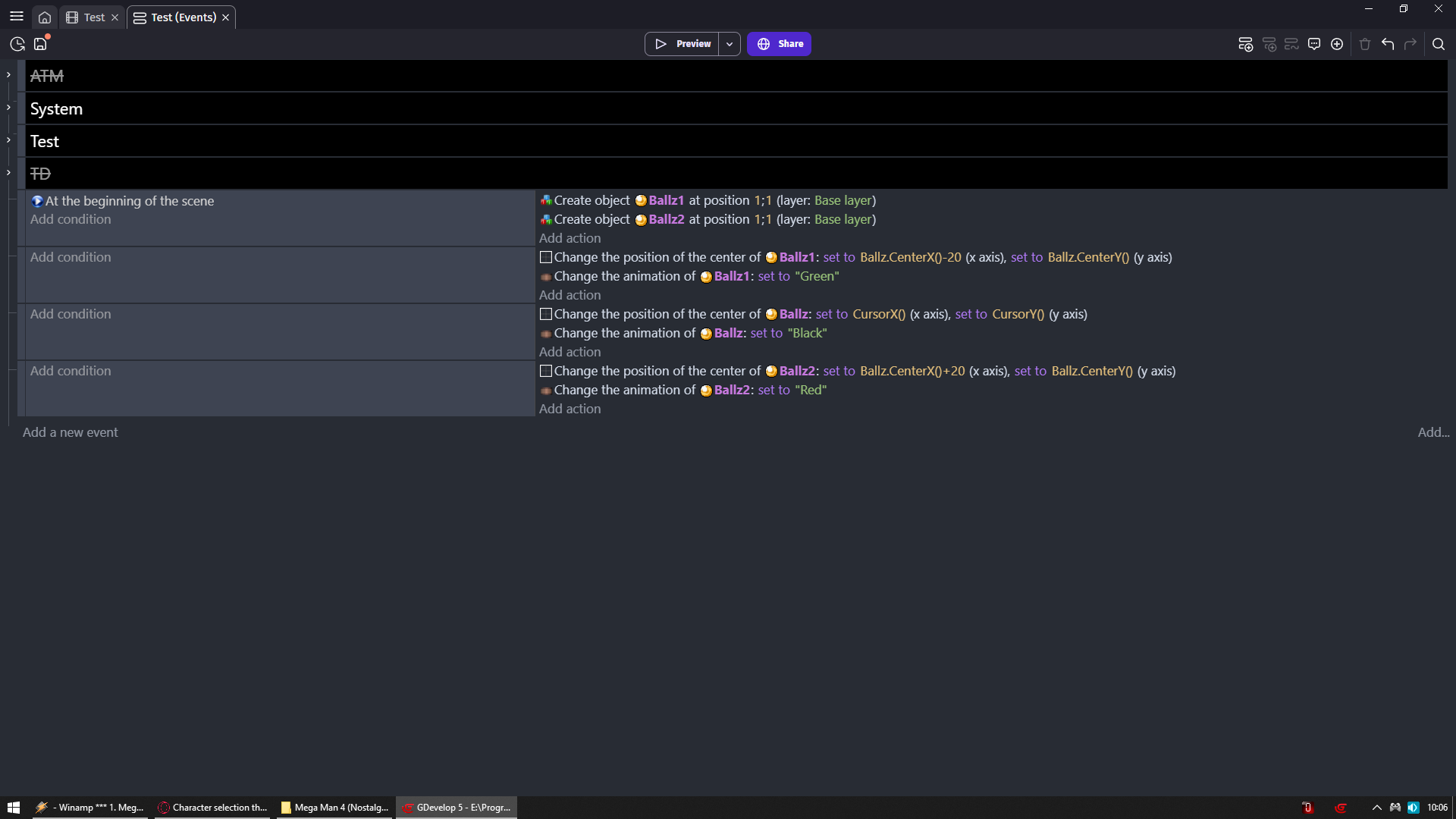Toggle checkbox on Ballz2 position action

(x=545, y=372)
